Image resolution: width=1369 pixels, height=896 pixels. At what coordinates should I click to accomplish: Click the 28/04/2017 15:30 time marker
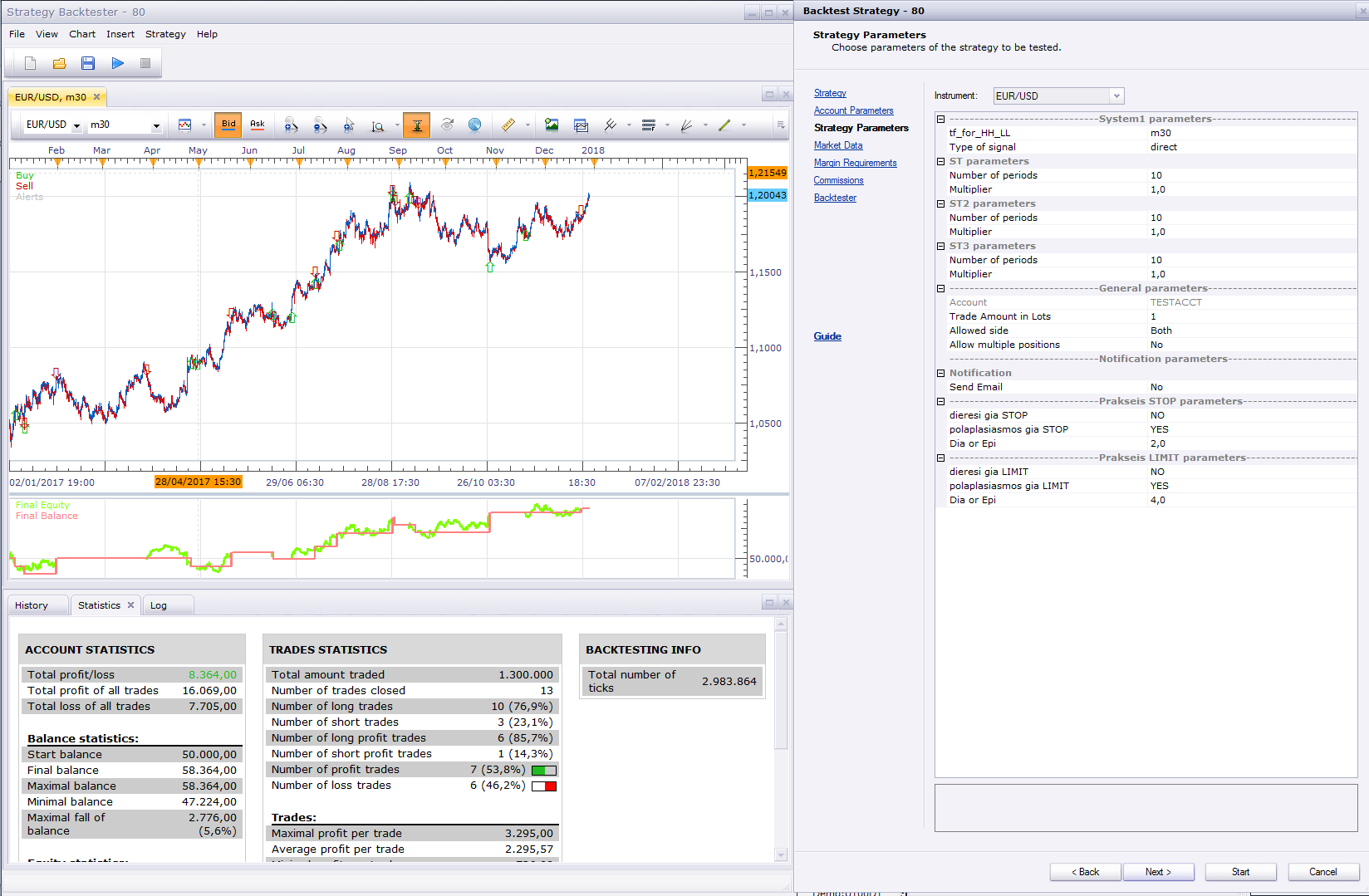pyautogui.click(x=198, y=482)
